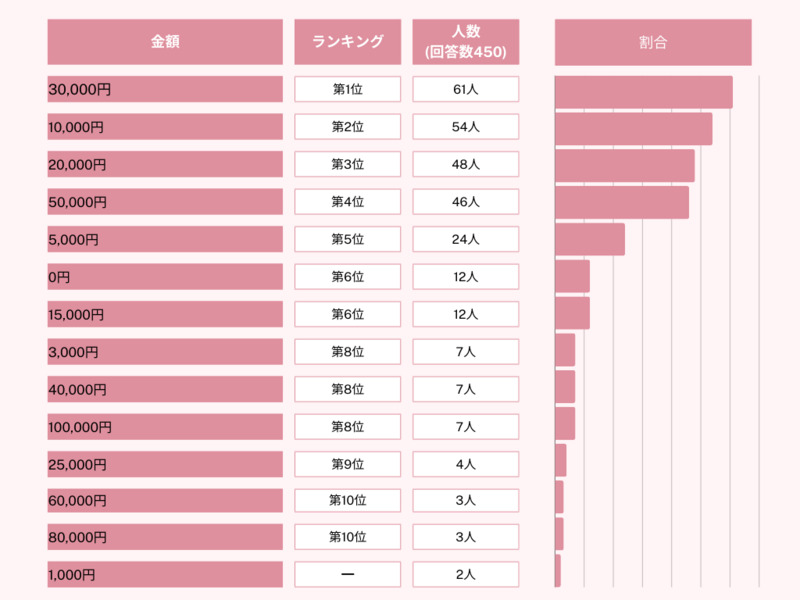
Task: Click the 24人 count cell
Action: click(466, 239)
